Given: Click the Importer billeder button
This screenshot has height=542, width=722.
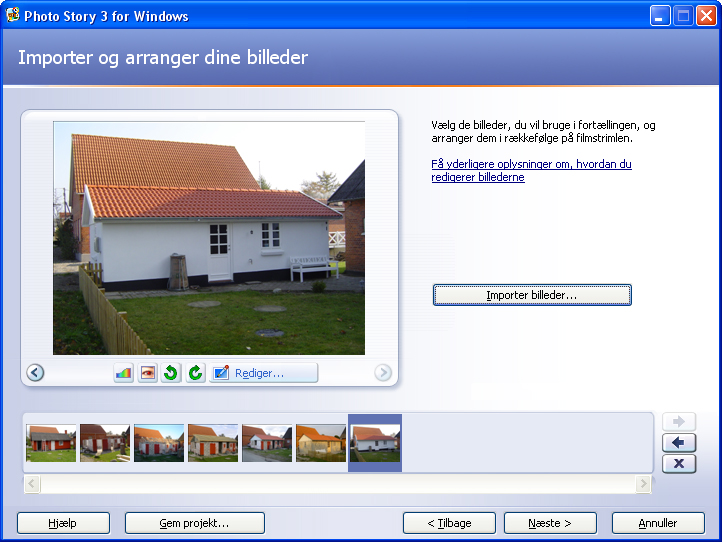Looking at the screenshot, I should coord(532,295).
